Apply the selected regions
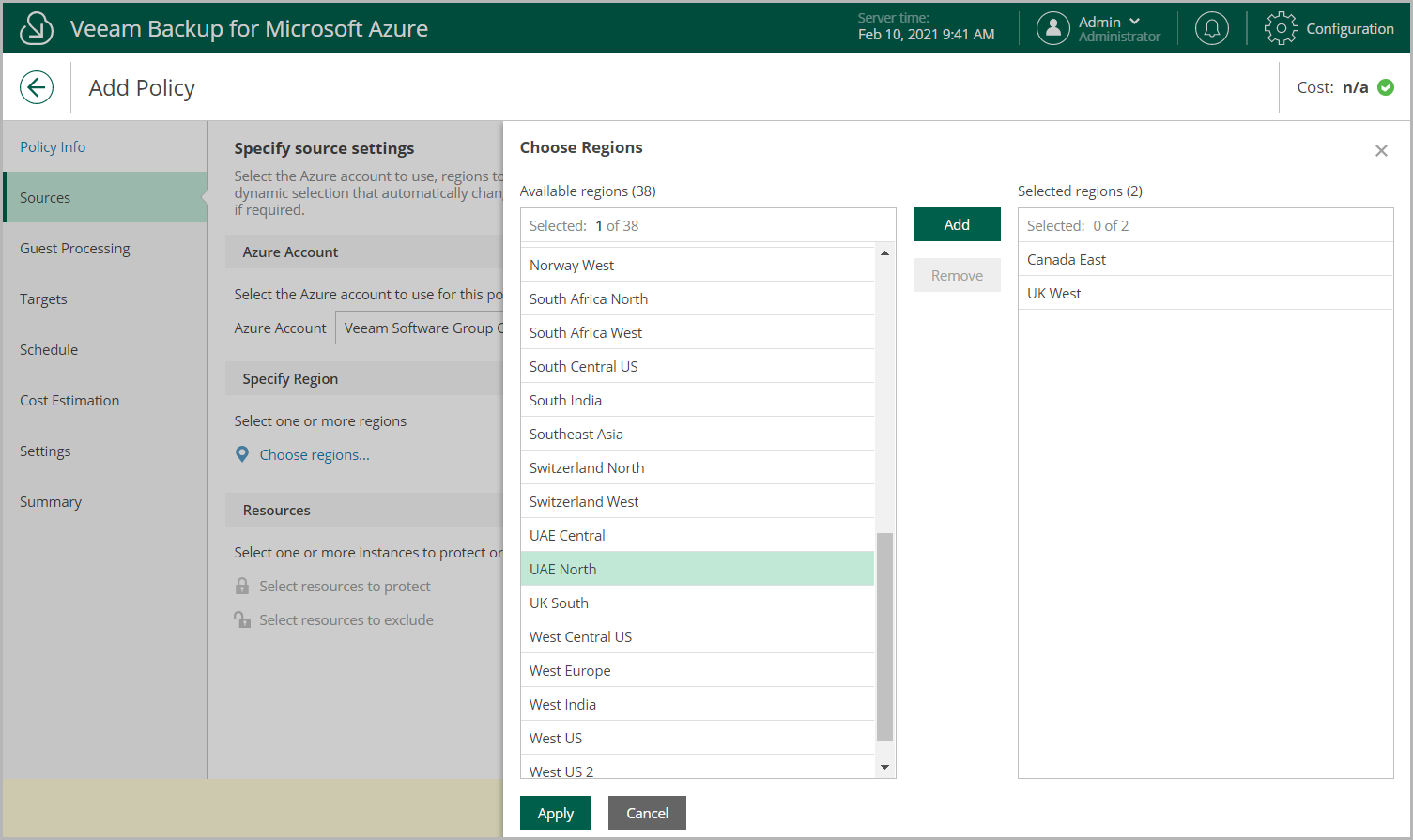1413x840 pixels. [556, 813]
